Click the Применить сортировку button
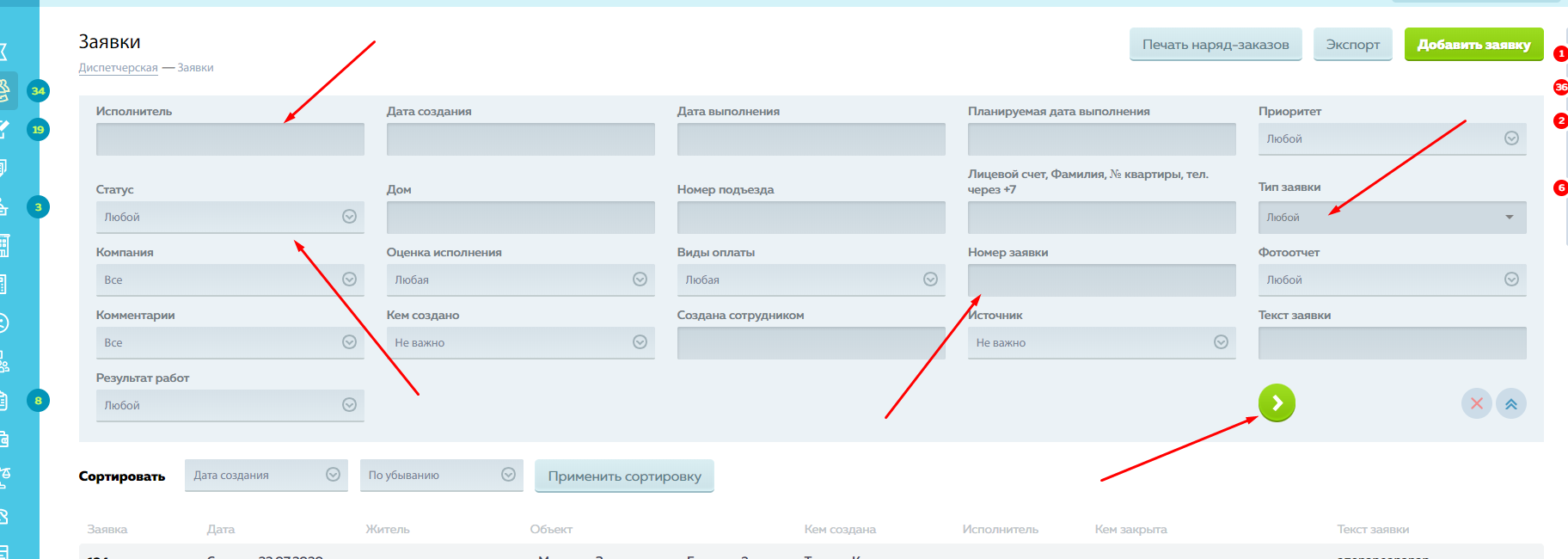The image size is (1568, 559). tap(624, 476)
